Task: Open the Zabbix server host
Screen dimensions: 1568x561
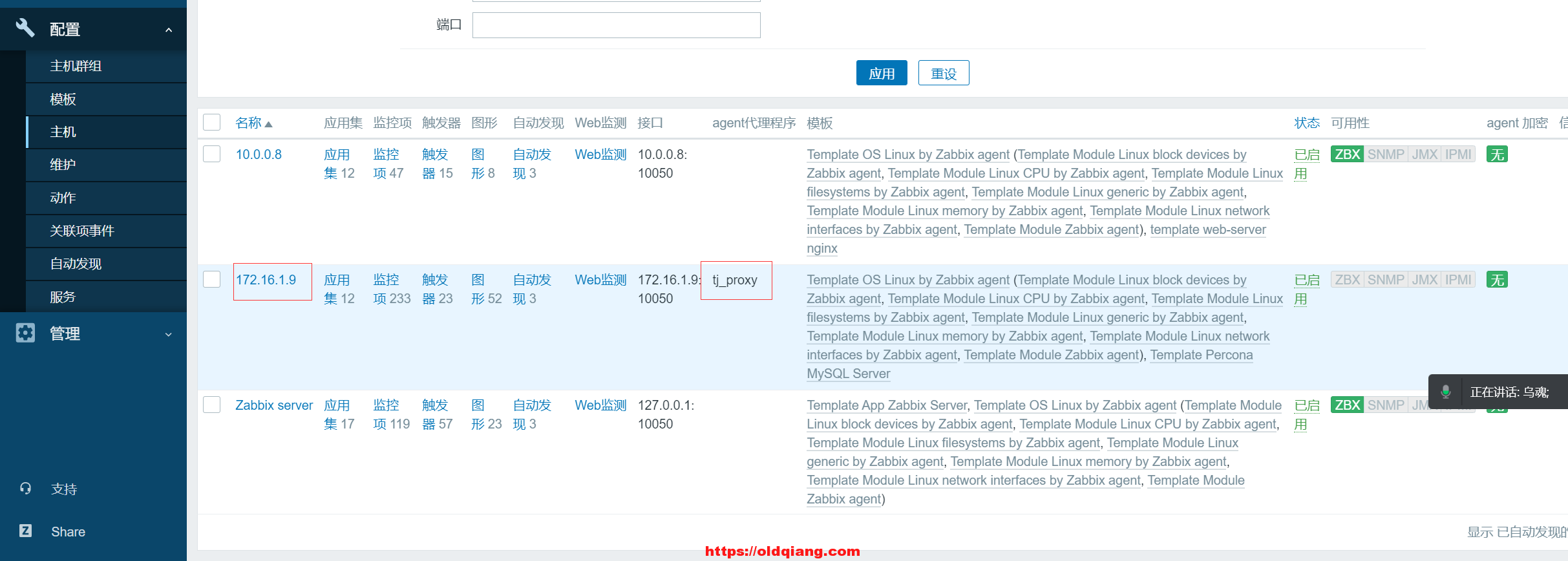Action: [274, 405]
